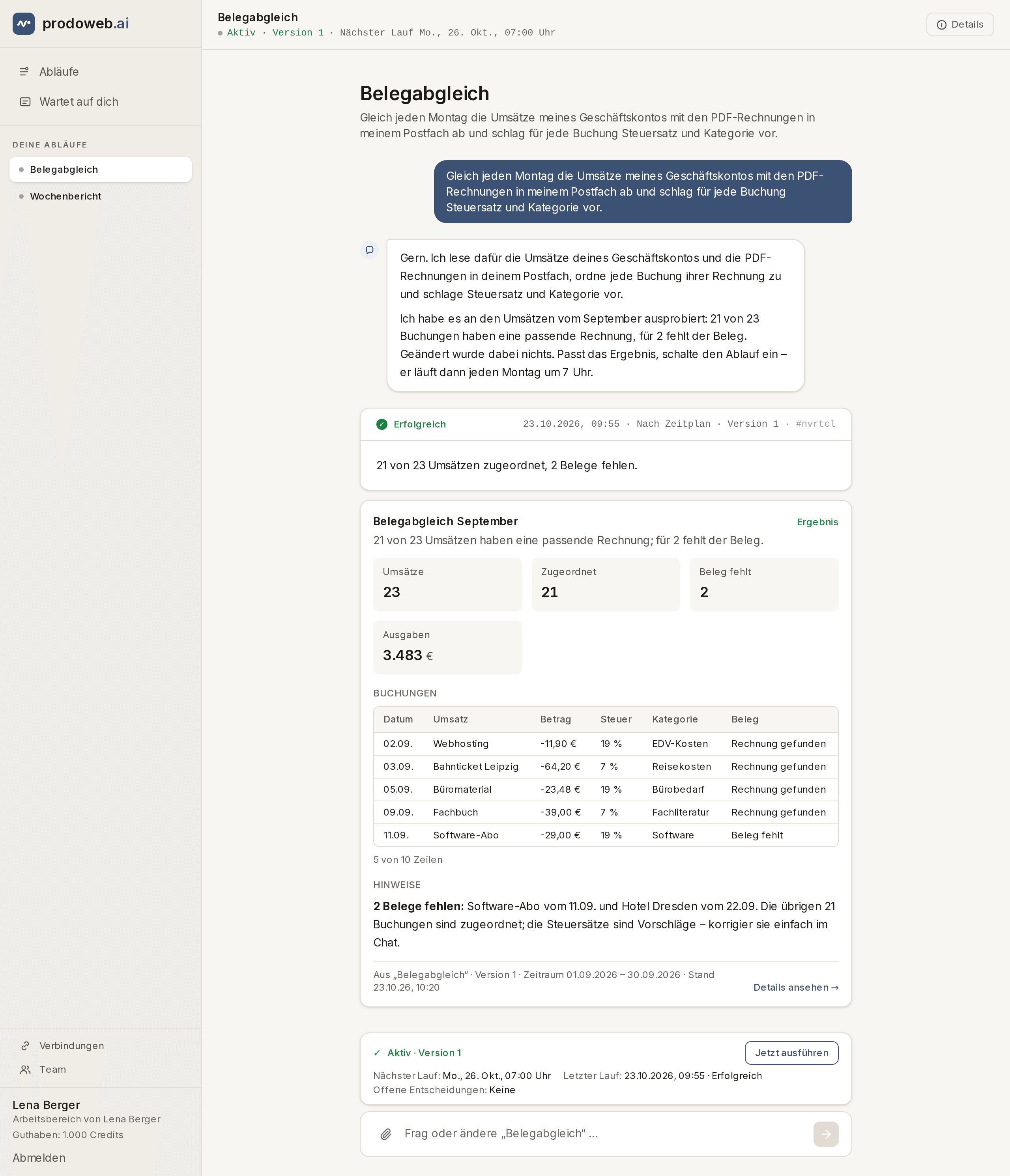Select the Belegabgleich workflow
The width and height of the screenshot is (1010, 1176).
[101, 170]
